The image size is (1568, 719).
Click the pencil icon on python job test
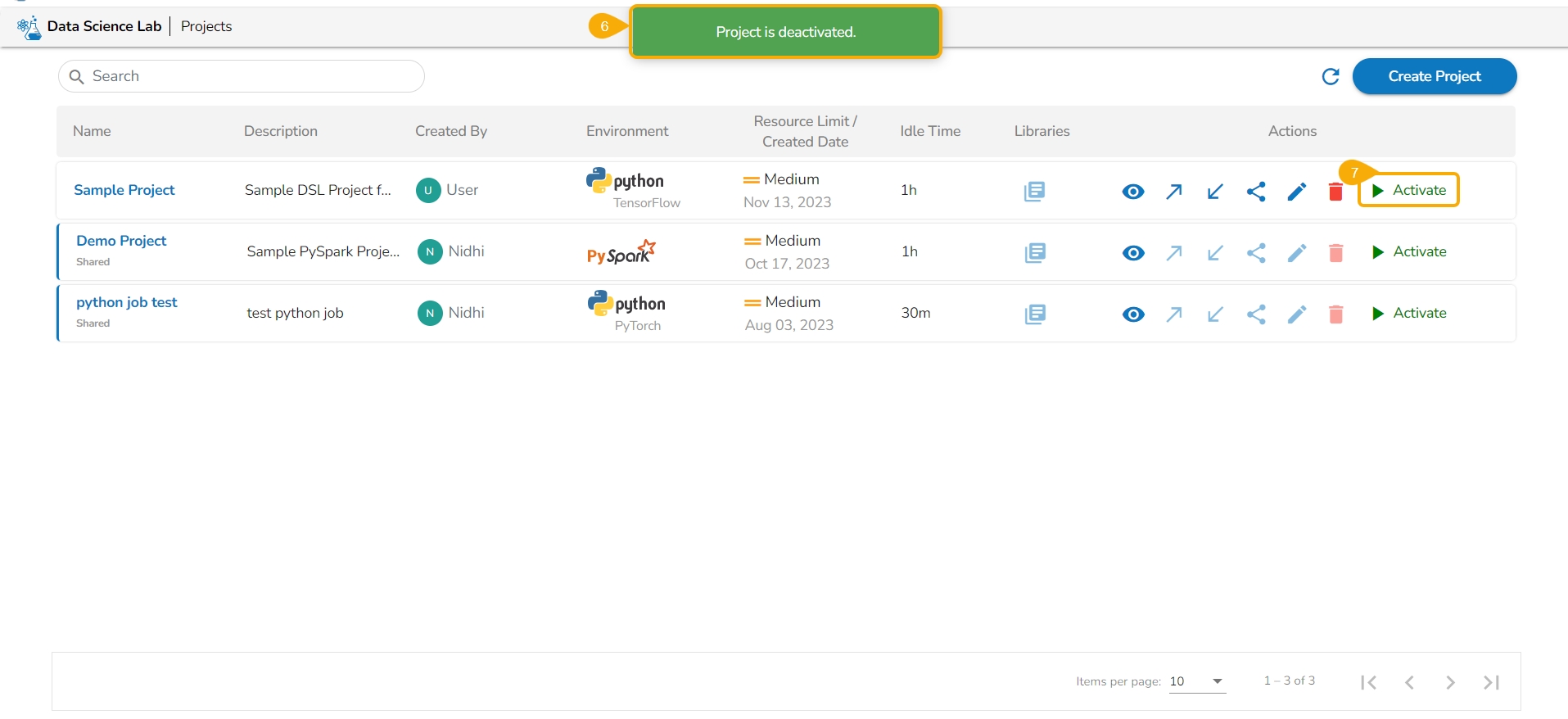click(1297, 314)
